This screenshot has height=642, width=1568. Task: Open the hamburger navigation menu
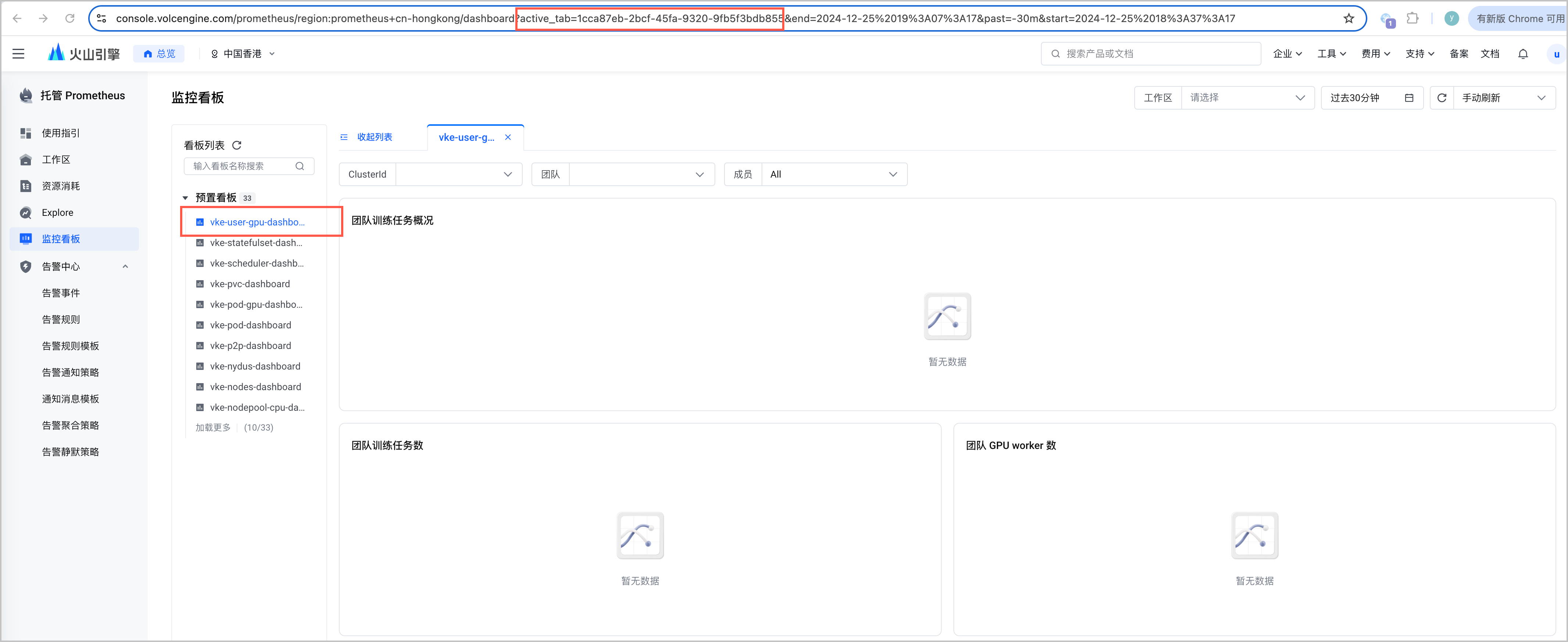18,54
